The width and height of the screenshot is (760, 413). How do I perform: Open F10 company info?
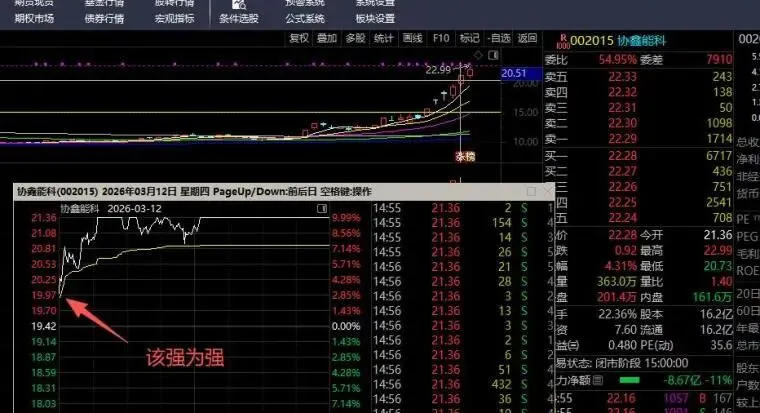tap(441, 38)
